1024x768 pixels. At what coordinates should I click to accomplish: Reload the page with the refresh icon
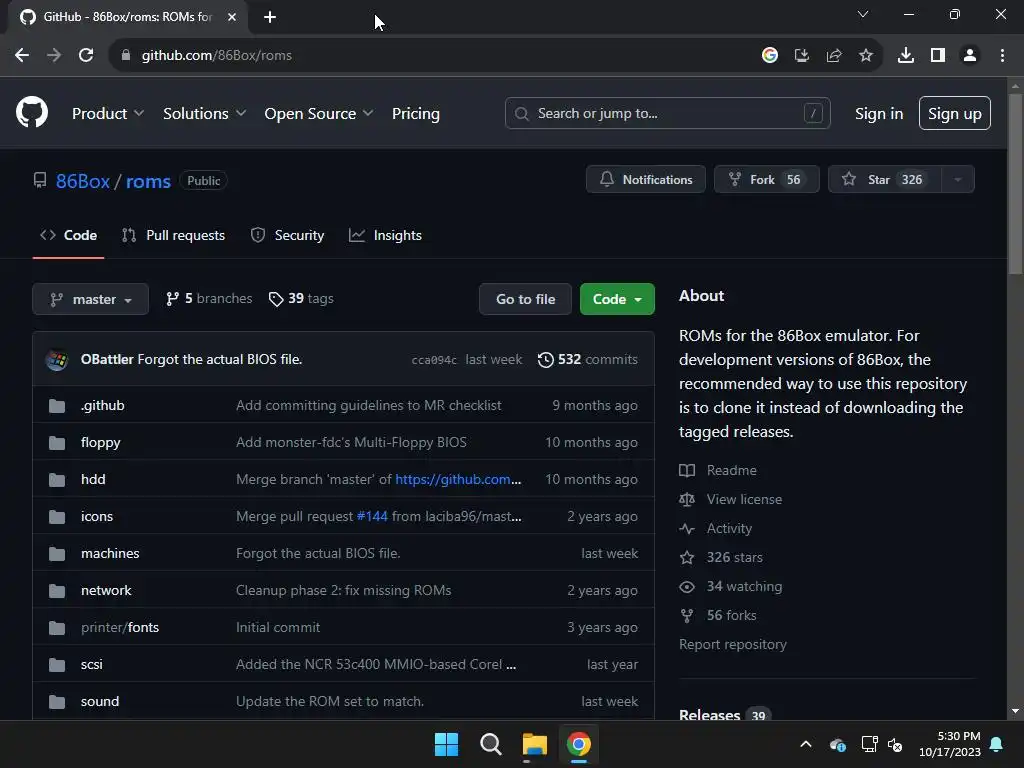86,56
